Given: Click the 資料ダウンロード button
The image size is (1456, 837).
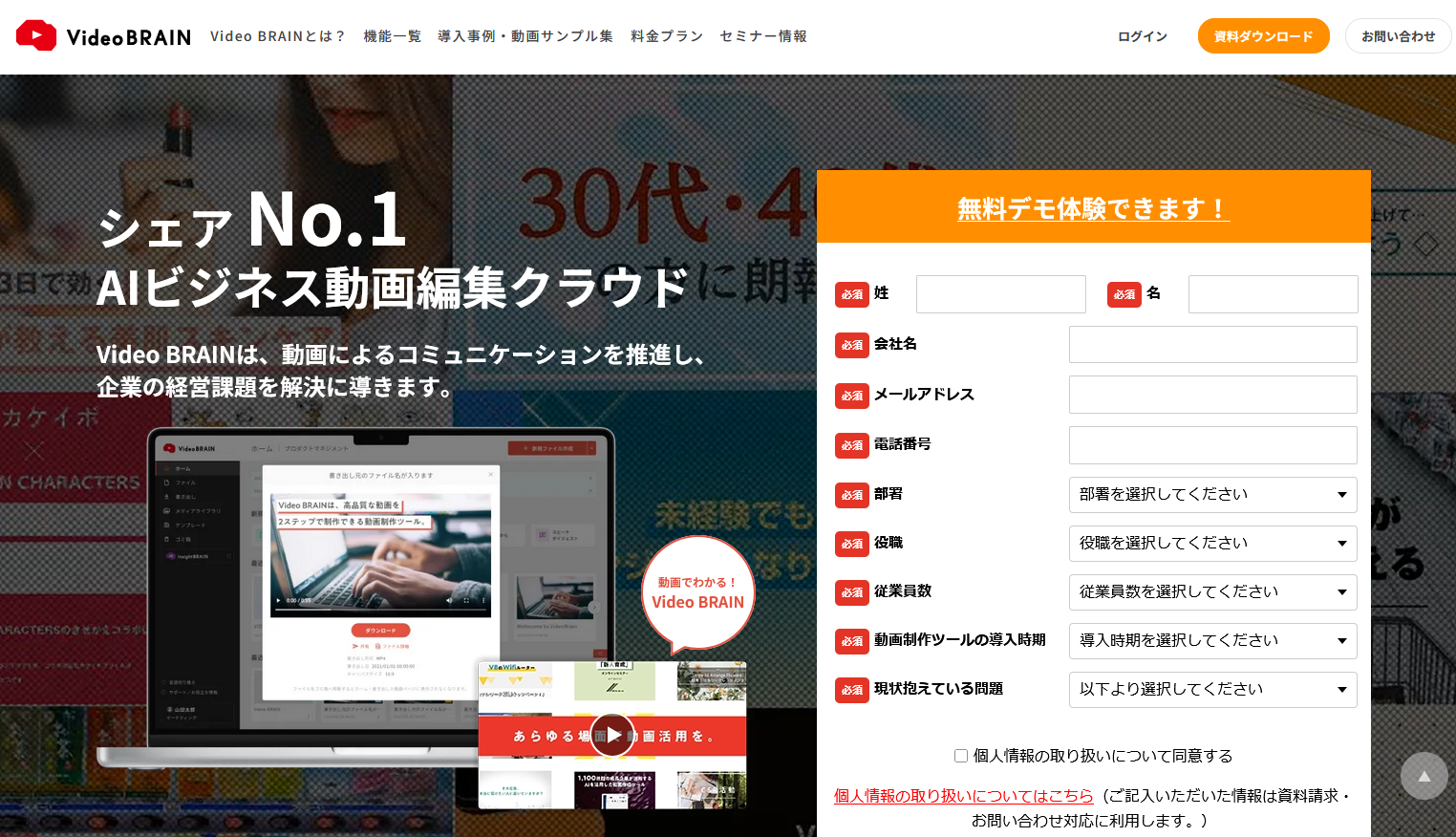Looking at the screenshot, I should point(1263,36).
